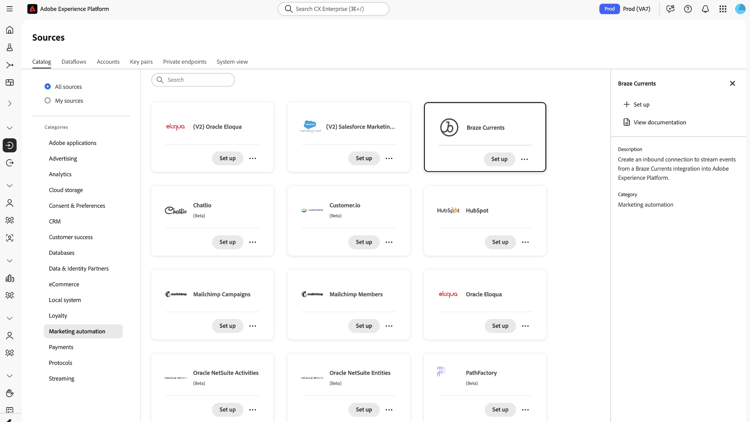Switch to the System view tab
The width and height of the screenshot is (750, 422).
click(x=232, y=62)
